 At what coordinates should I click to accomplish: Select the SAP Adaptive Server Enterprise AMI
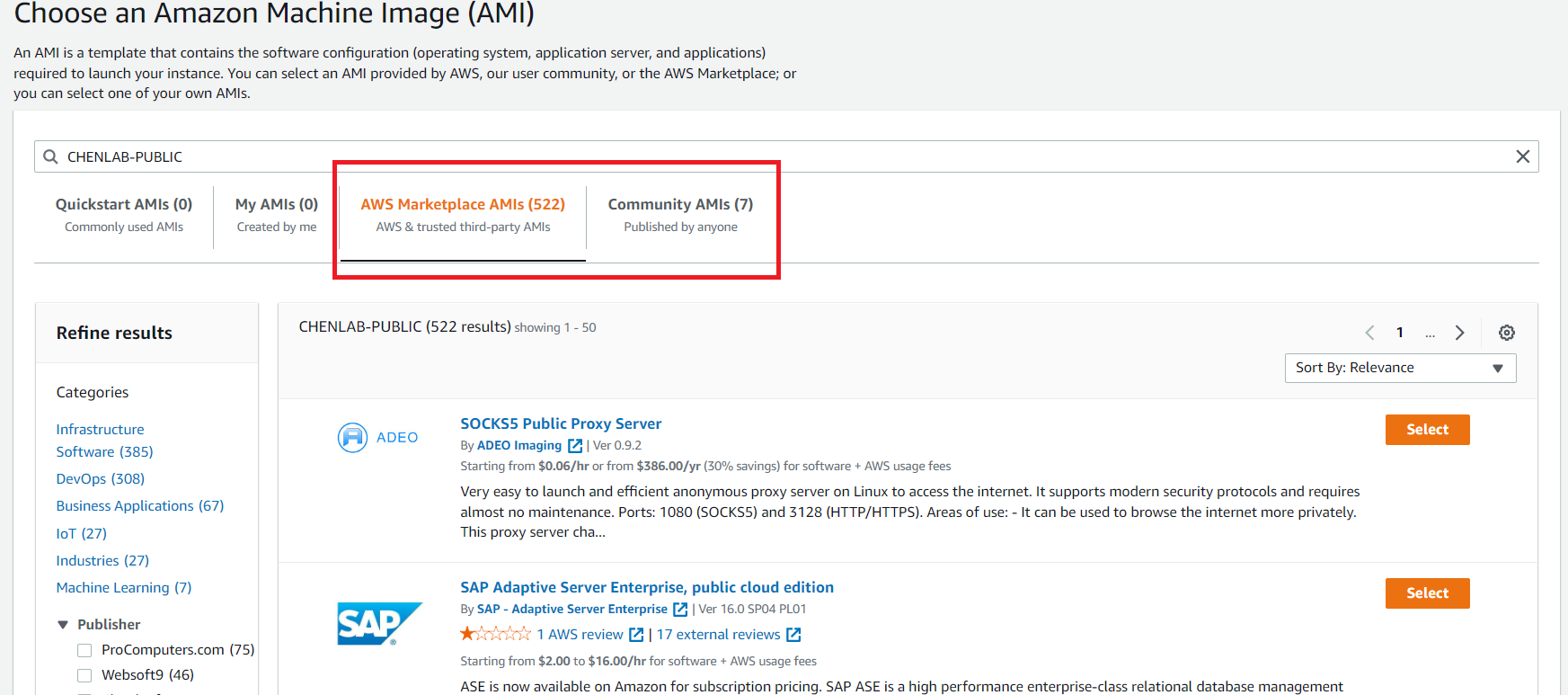[1427, 593]
